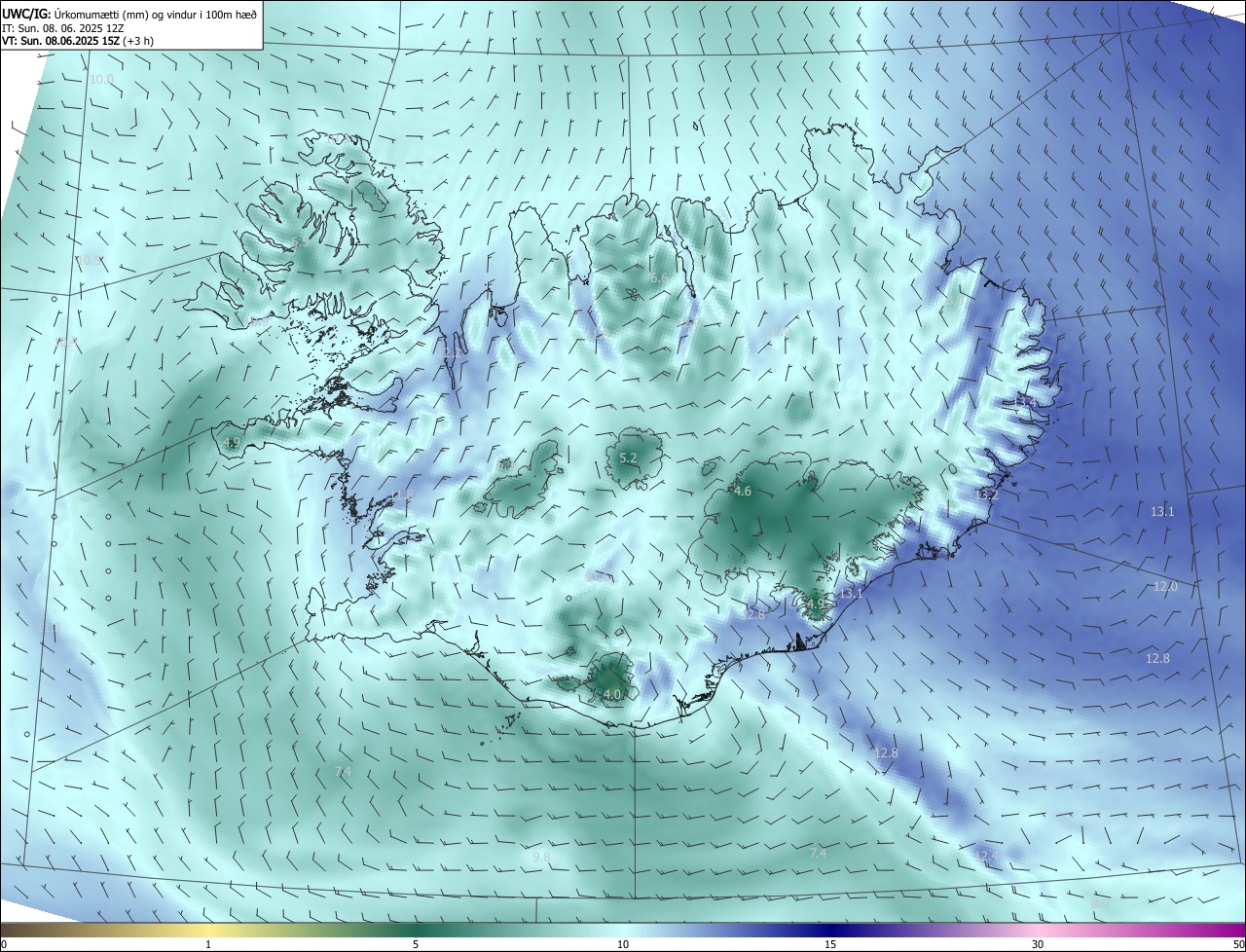
Task: Click the 9.8 value label
Action: (x=541, y=857)
